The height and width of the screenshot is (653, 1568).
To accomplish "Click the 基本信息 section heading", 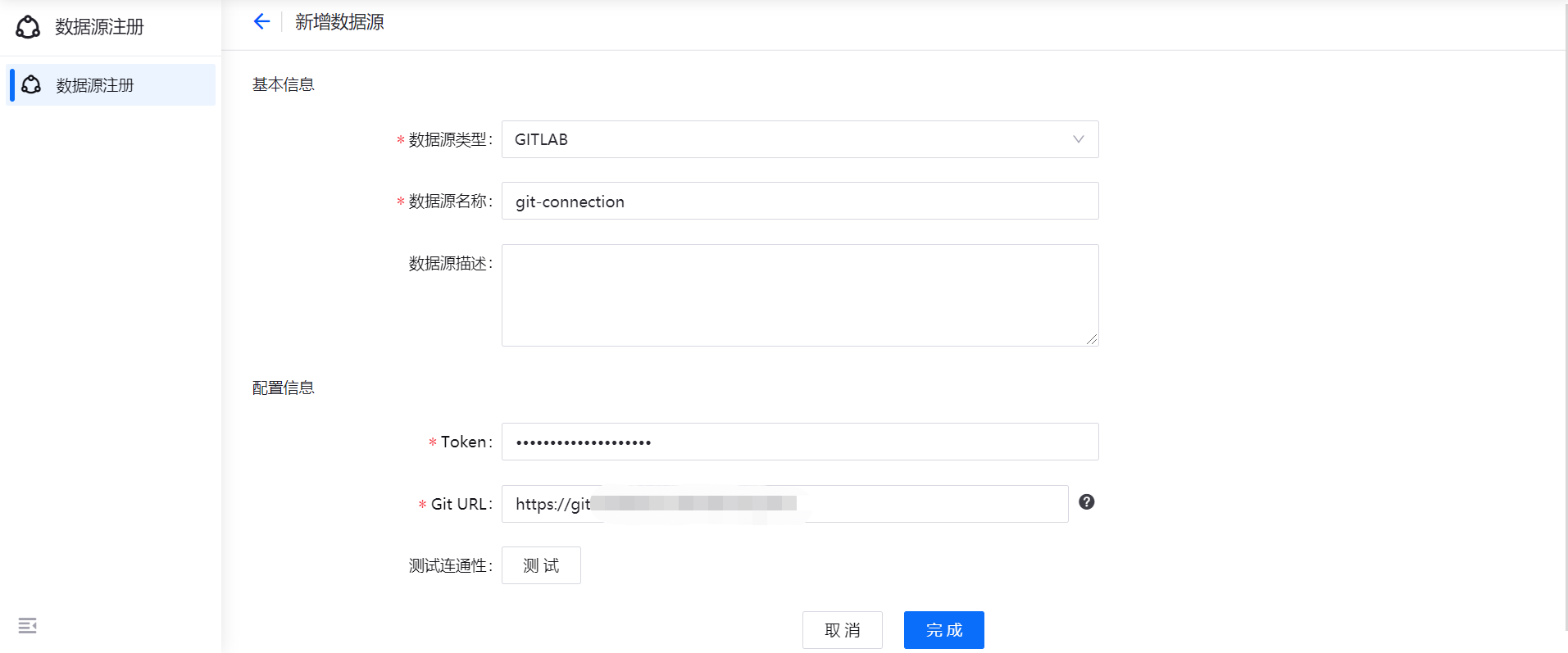I will tap(283, 84).
